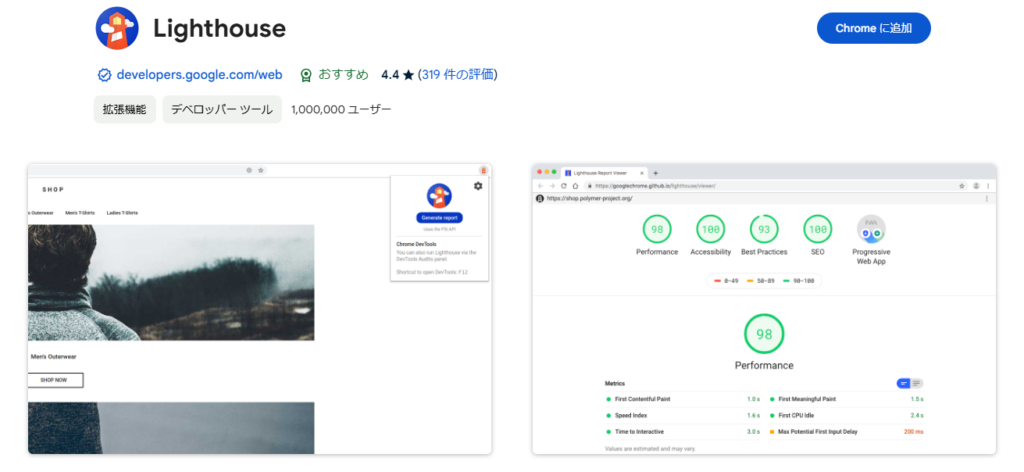
Task: Click the shop.polymer-project.org URL text
Action: (590, 198)
